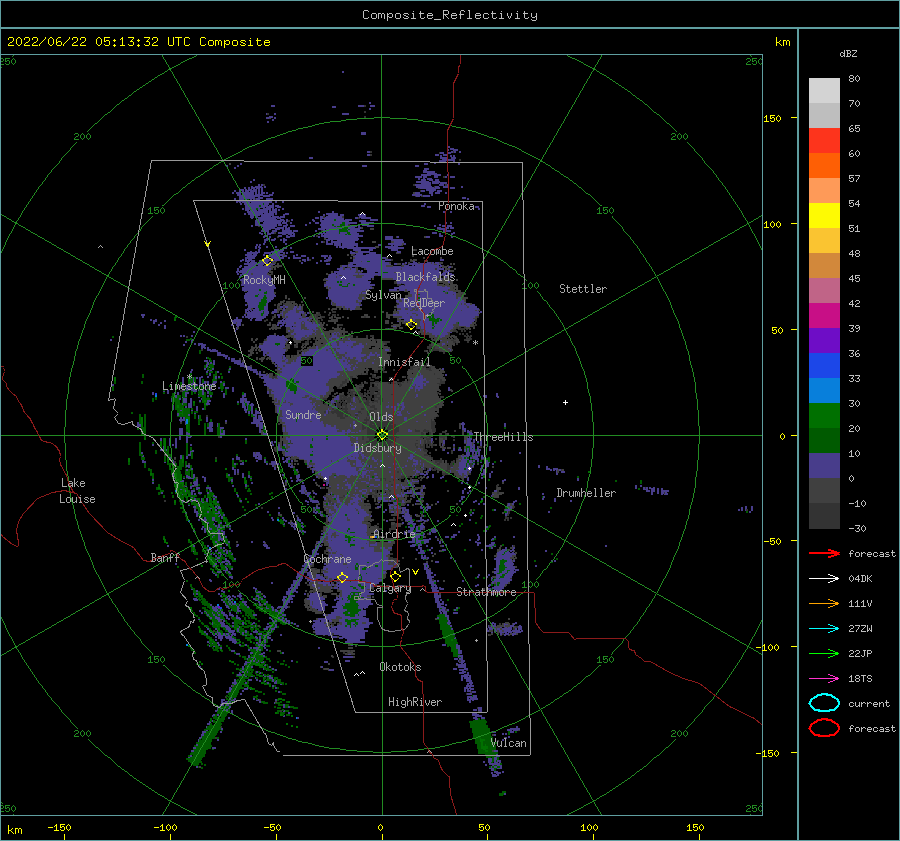This screenshot has height=841, width=900.
Task: Select the orange 111V arrow legend icon
Action: click(824, 603)
